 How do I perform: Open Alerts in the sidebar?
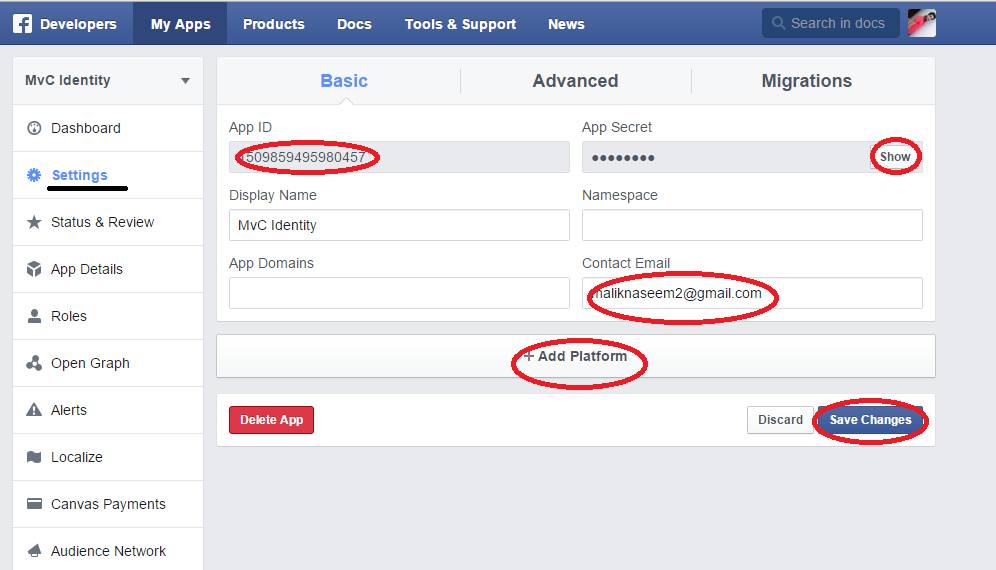click(108, 411)
